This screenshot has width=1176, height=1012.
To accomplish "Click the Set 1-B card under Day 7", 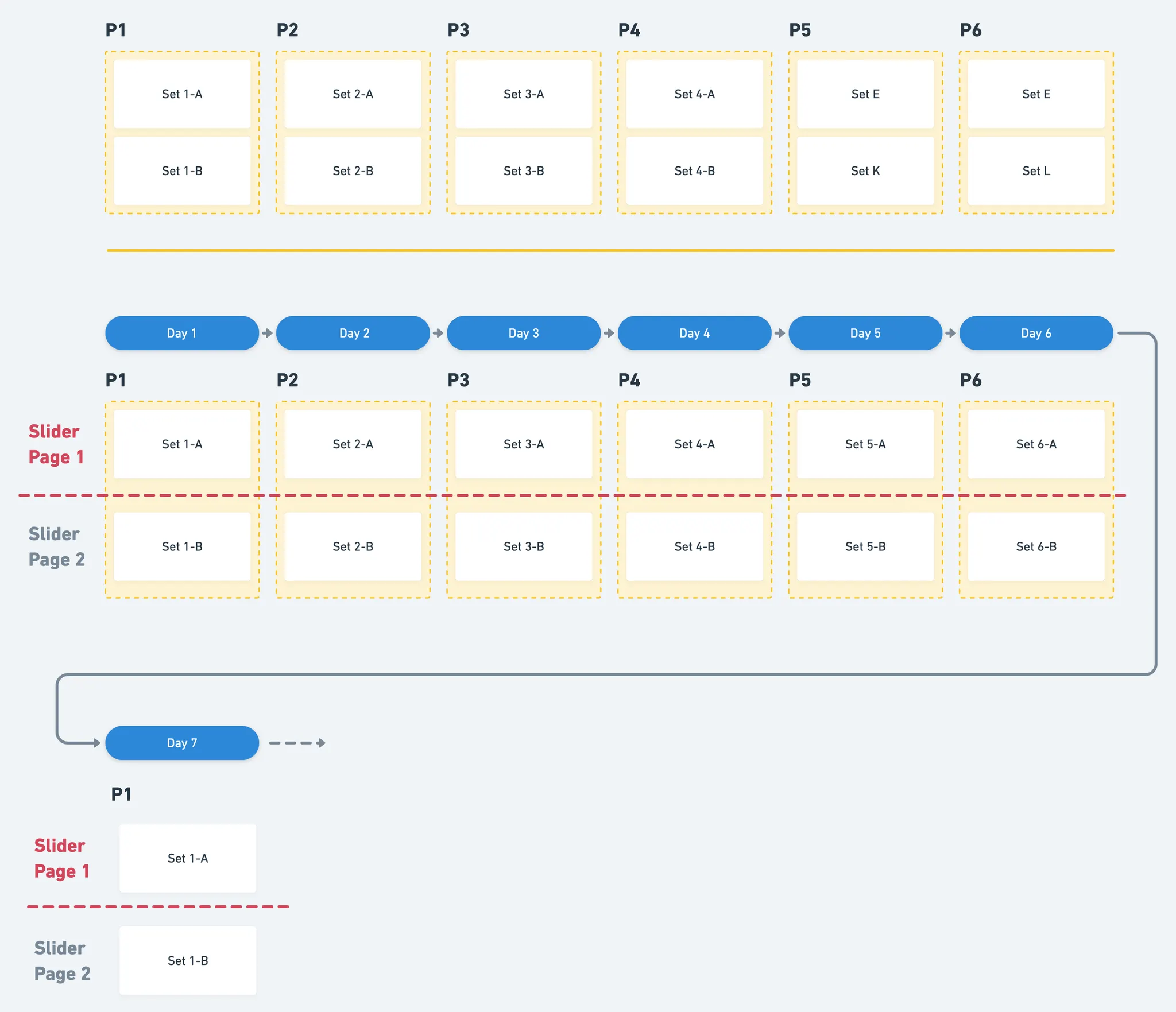I will tap(188, 960).
